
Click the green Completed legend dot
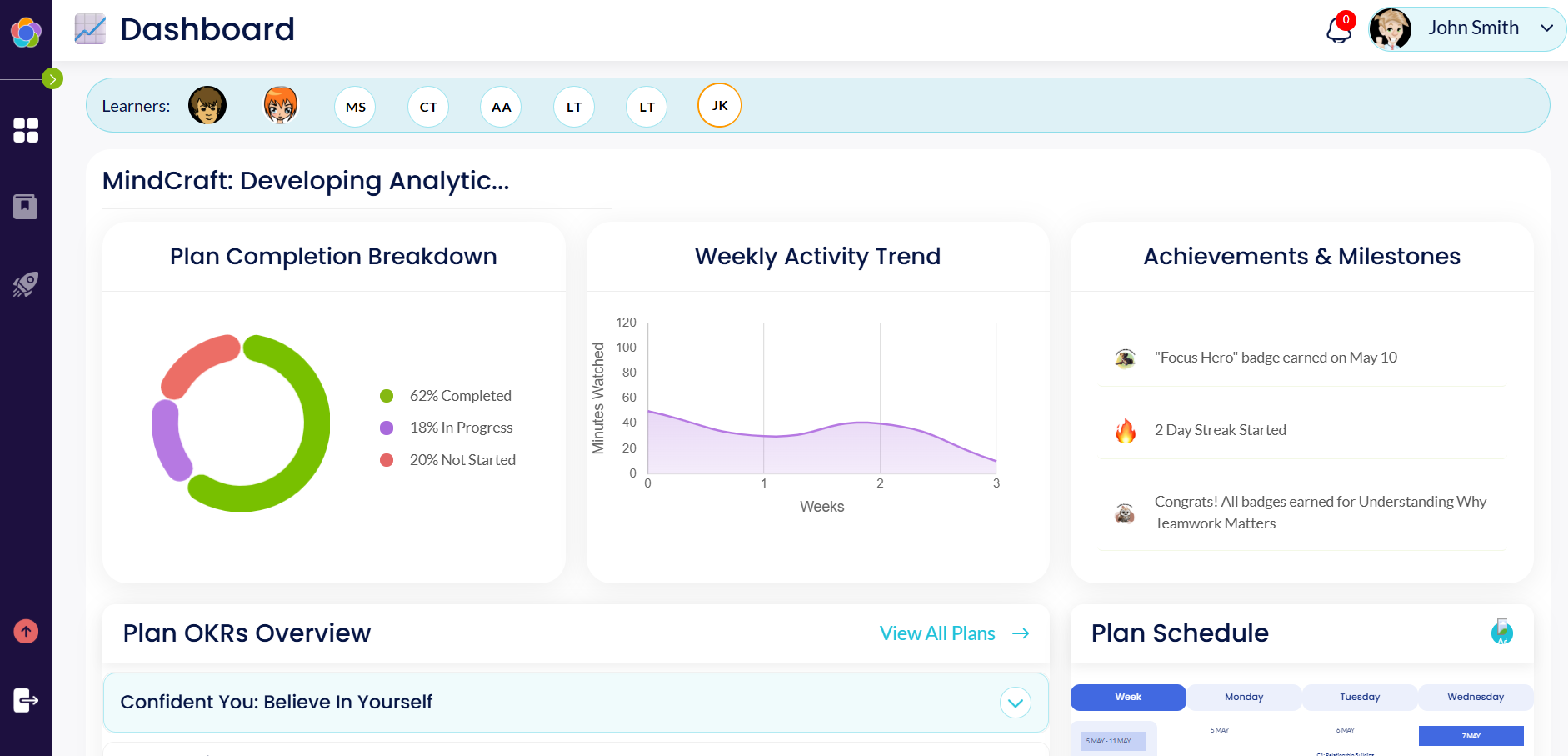pos(386,395)
